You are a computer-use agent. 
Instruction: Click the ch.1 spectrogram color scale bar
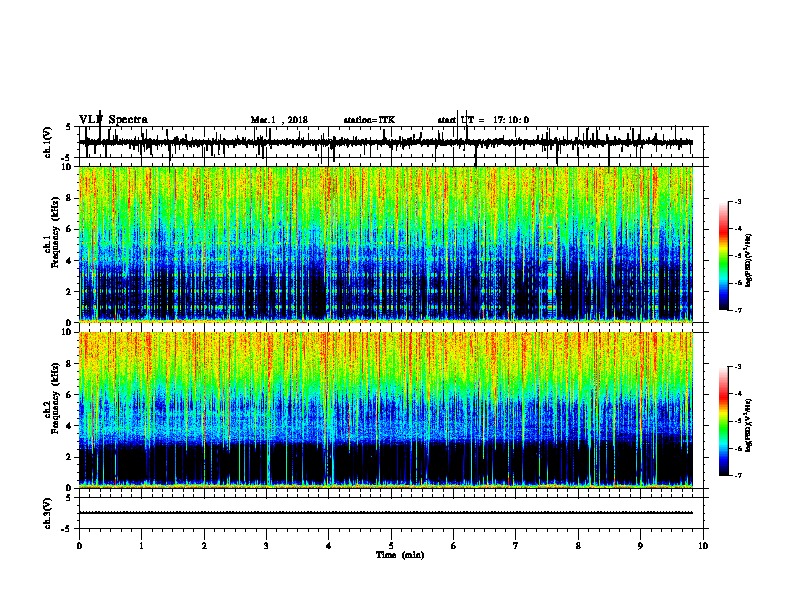pos(724,256)
